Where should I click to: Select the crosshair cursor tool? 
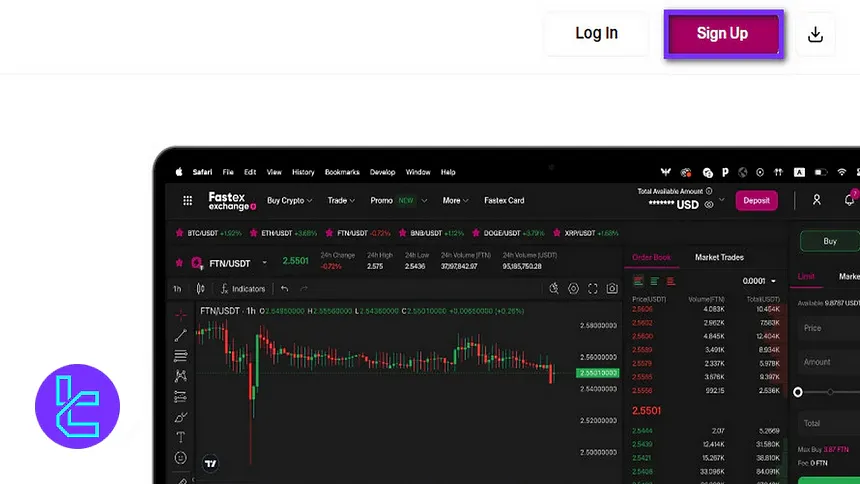point(180,315)
